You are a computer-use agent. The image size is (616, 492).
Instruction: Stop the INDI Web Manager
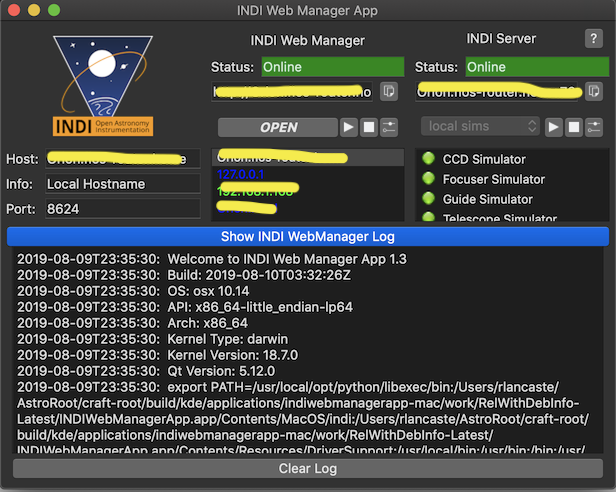(369, 127)
